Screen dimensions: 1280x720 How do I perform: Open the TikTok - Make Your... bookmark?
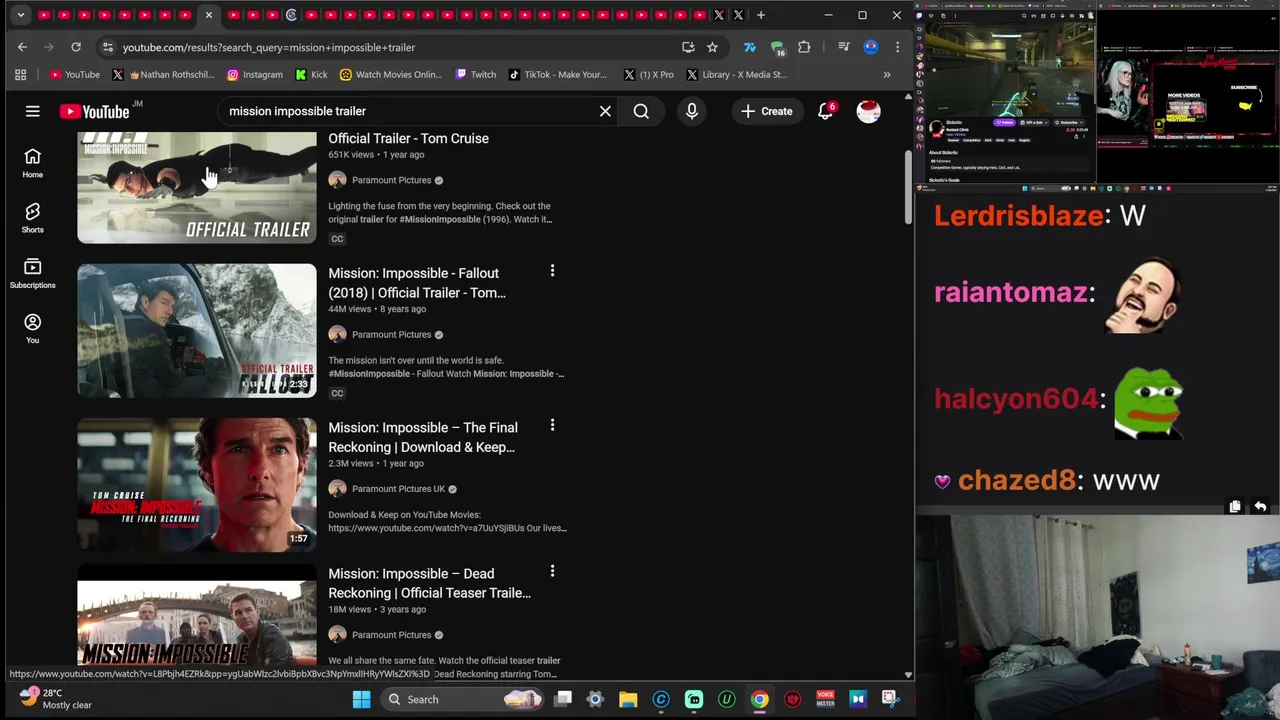coord(558,74)
